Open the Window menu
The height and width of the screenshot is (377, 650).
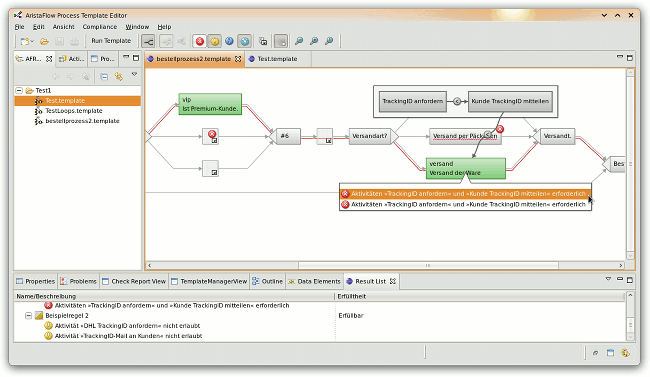137,27
